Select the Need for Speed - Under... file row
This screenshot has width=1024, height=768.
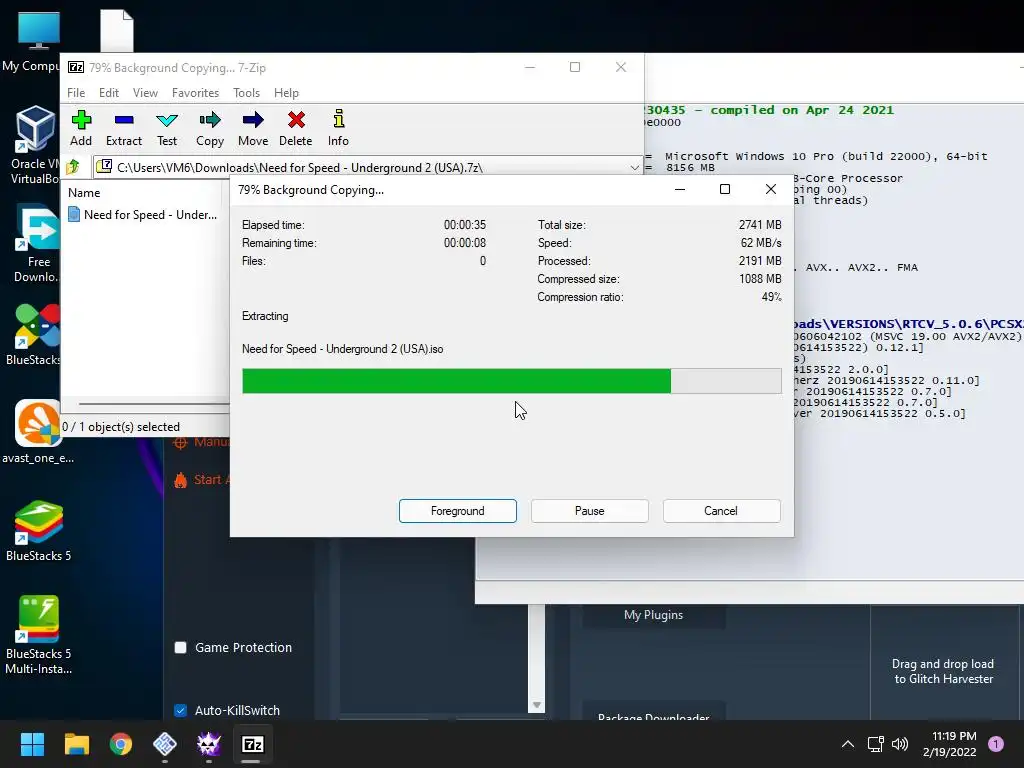(x=143, y=215)
